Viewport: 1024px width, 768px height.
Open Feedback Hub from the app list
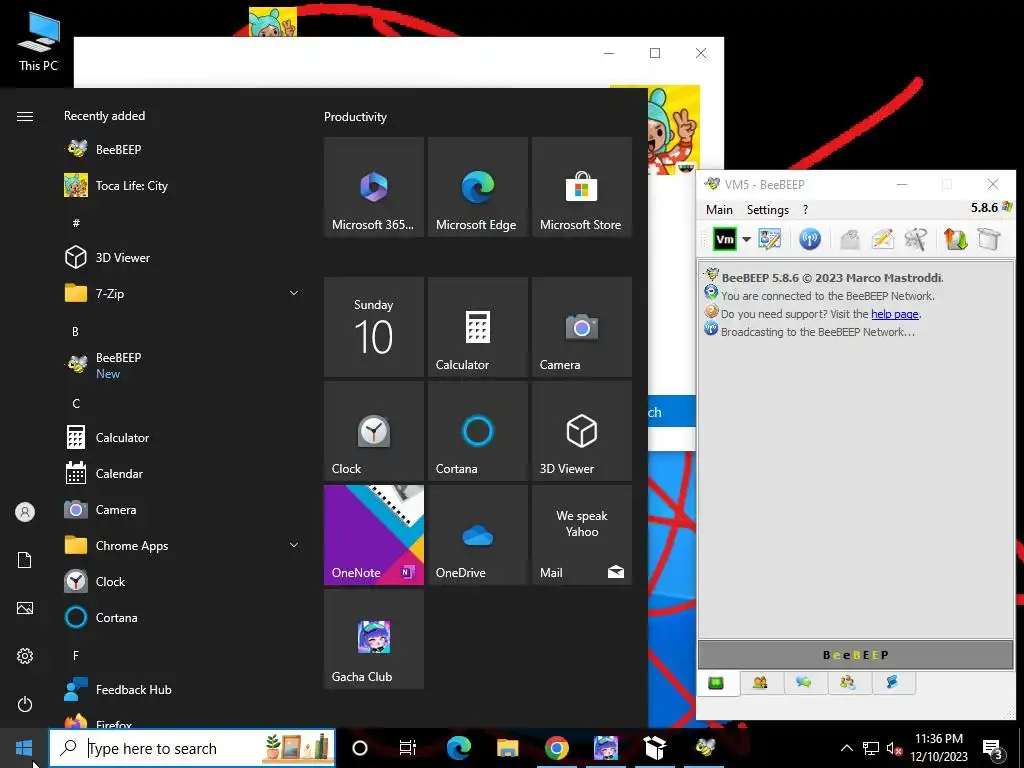tap(183, 690)
